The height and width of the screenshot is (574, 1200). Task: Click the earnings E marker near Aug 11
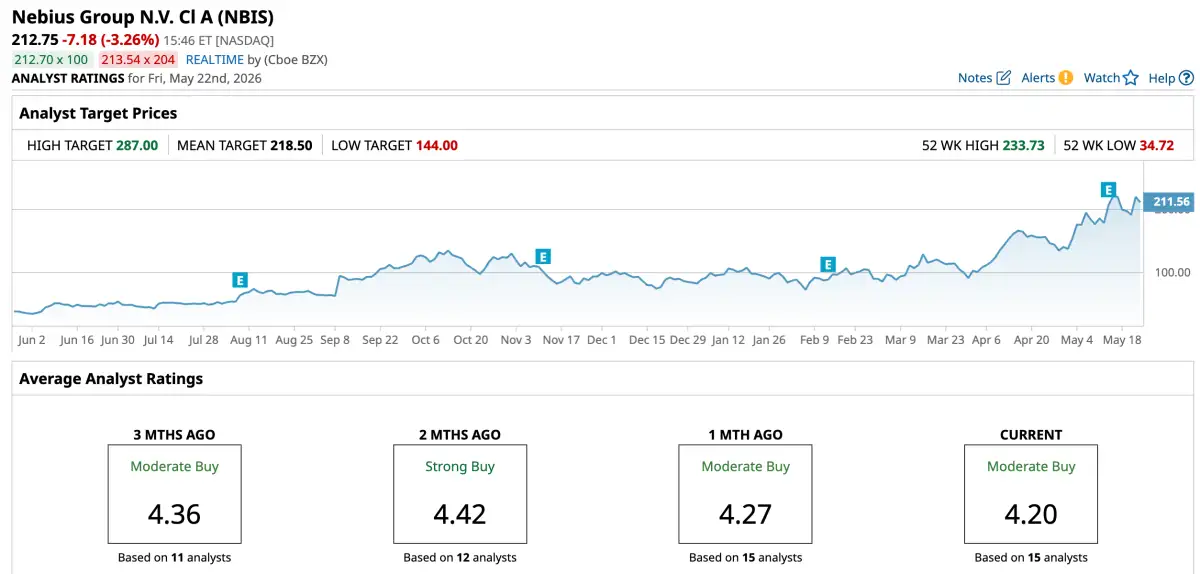[240, 280]
